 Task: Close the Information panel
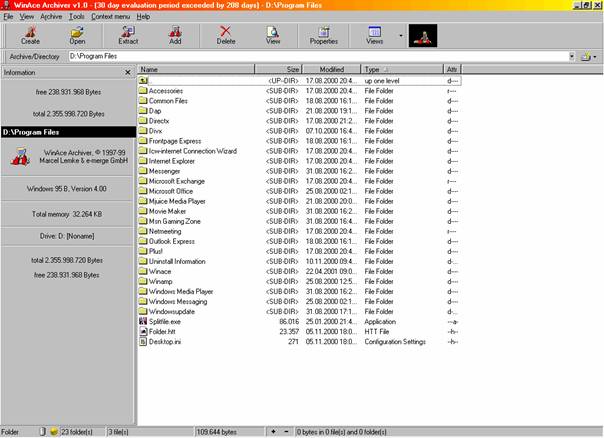(x=128, y=72)
